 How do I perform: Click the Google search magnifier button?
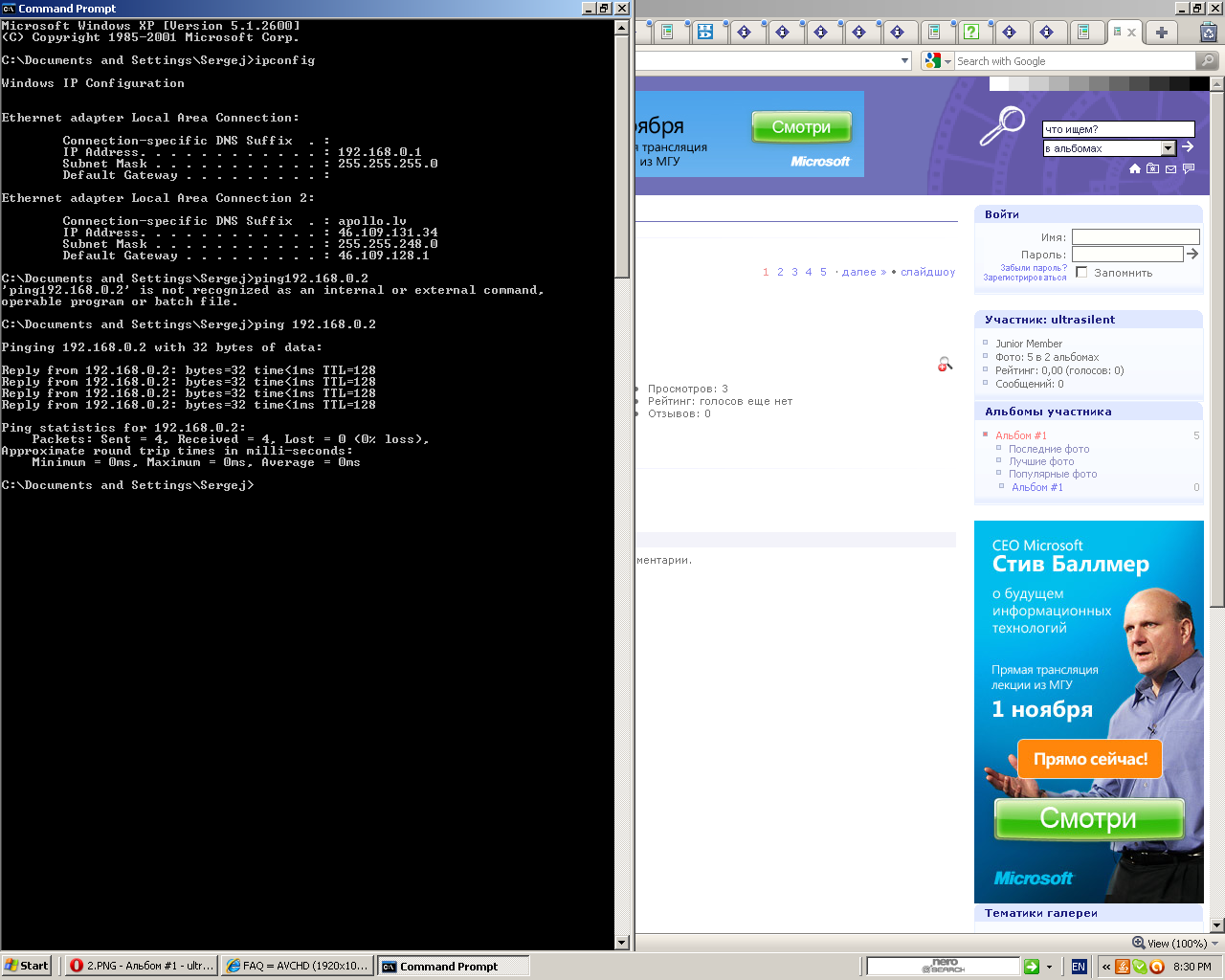1208,61
